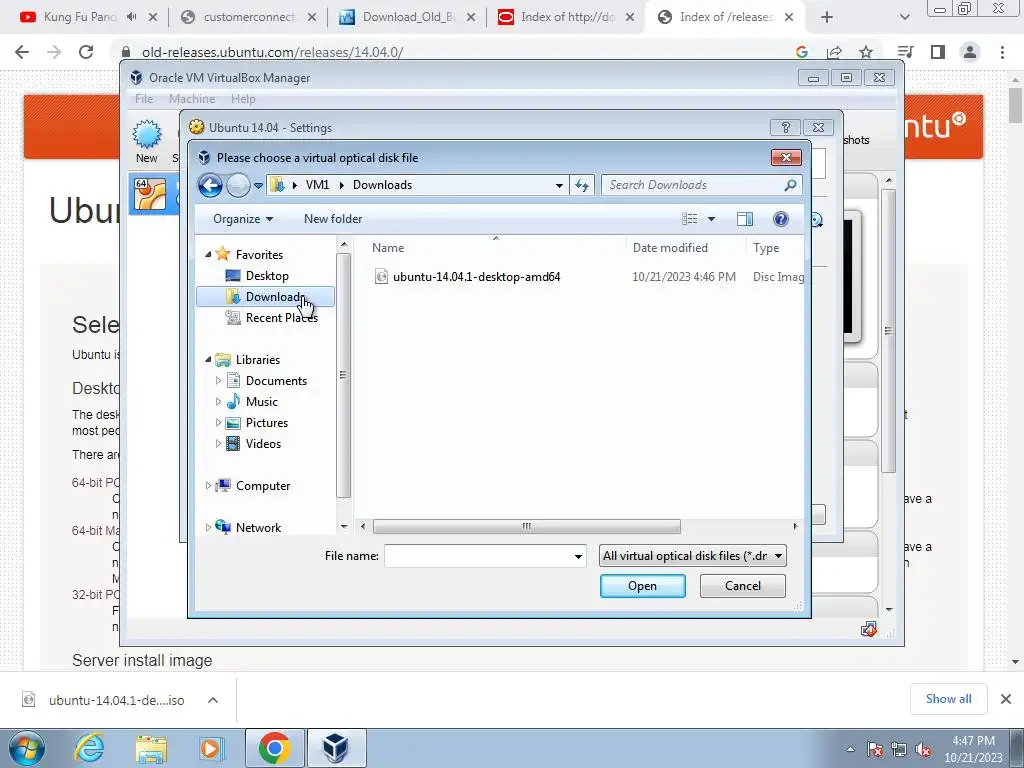Cancel the file chooser dialog
The height and width of the screenshot is (768, 1024).
[x=743, y=586]
